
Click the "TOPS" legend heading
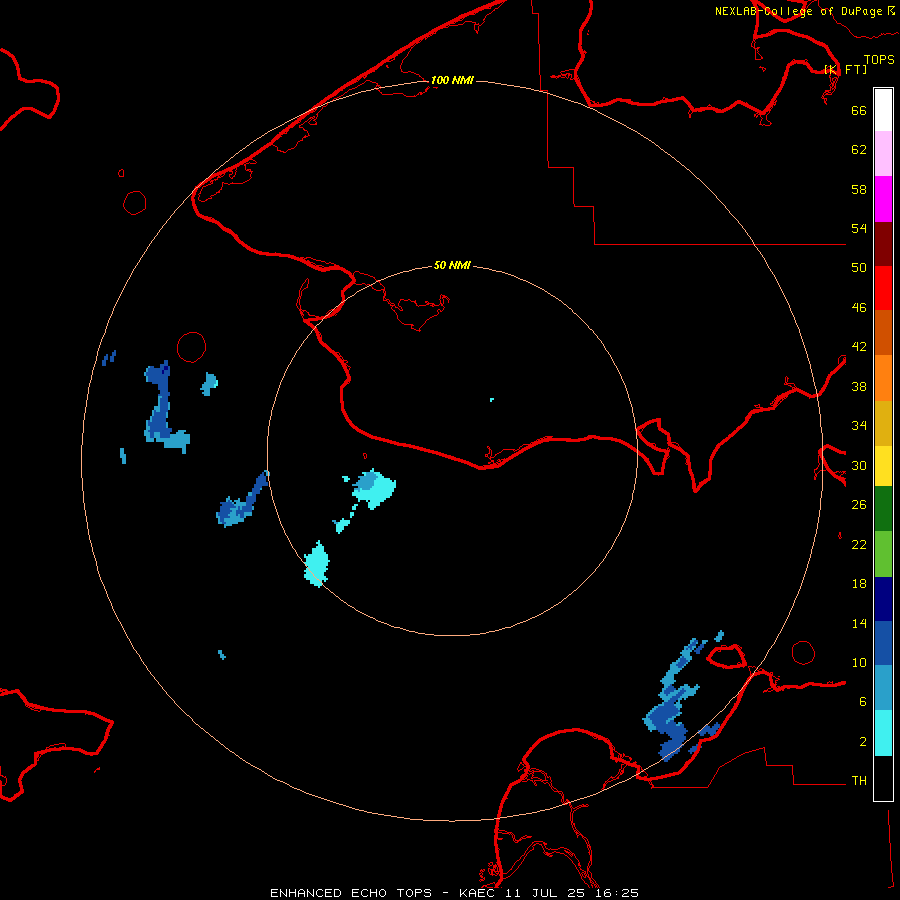click(879, 59)
